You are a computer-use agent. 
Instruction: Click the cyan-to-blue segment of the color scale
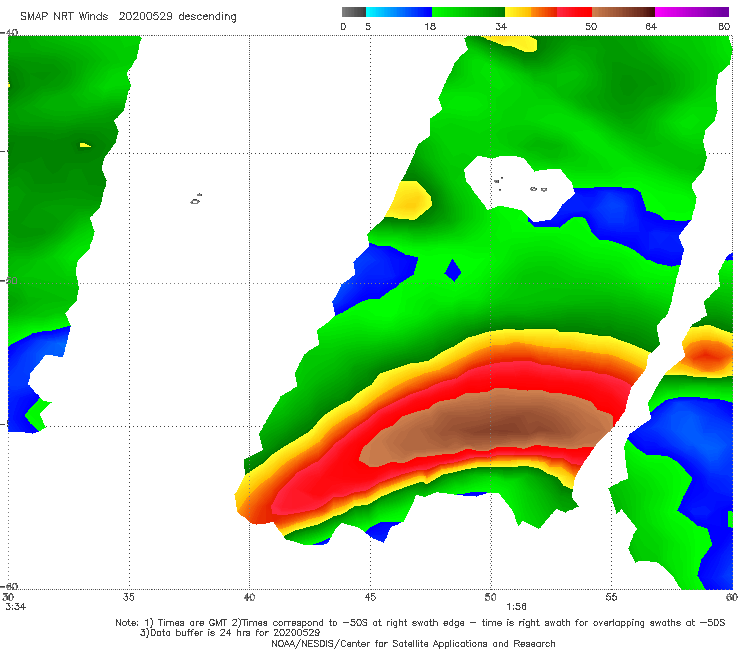pyautogui.click(x=399, y=12)
